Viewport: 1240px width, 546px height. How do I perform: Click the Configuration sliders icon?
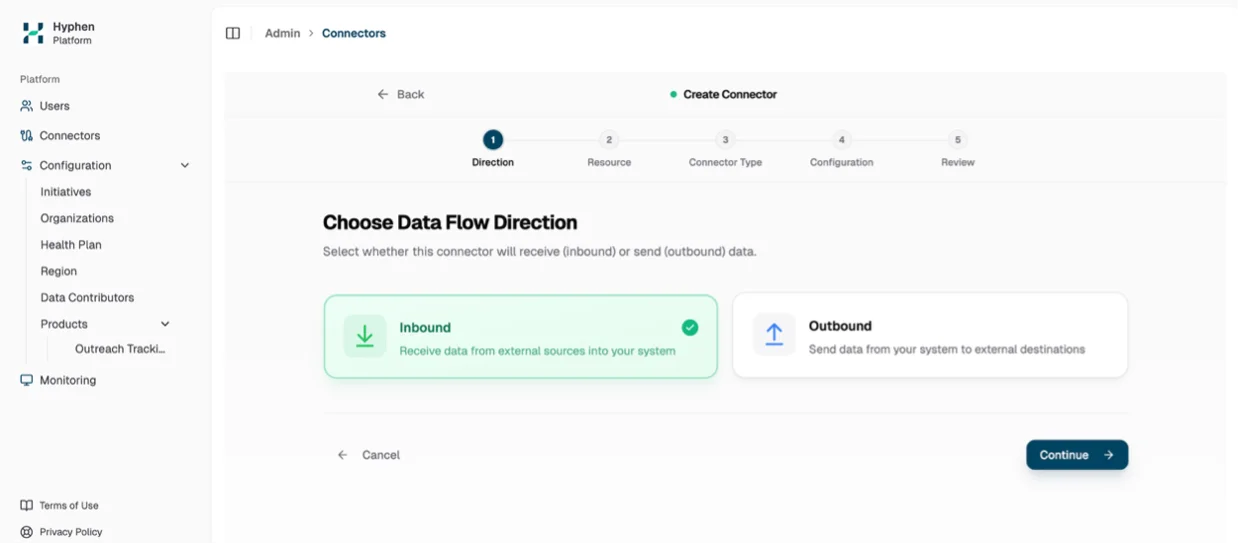point(27,166)
